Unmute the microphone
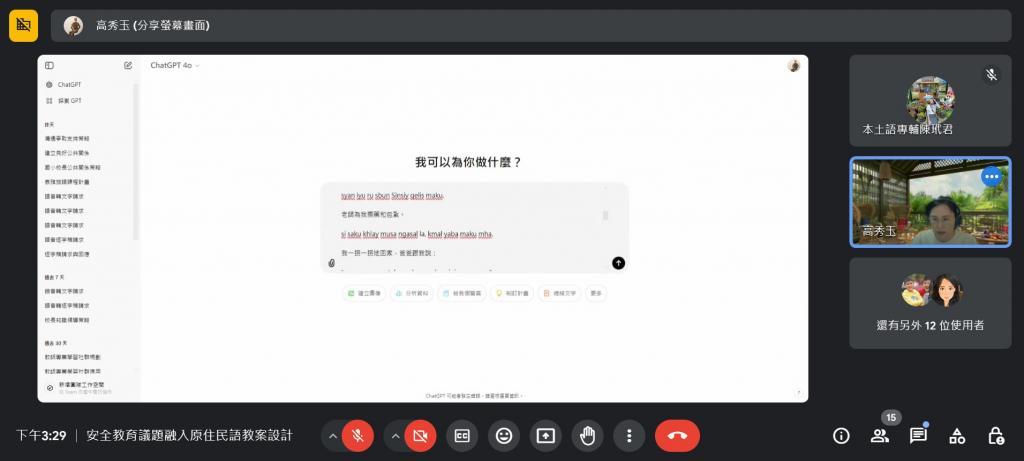The image size is (1024, 461). click(x=357, y=436)
